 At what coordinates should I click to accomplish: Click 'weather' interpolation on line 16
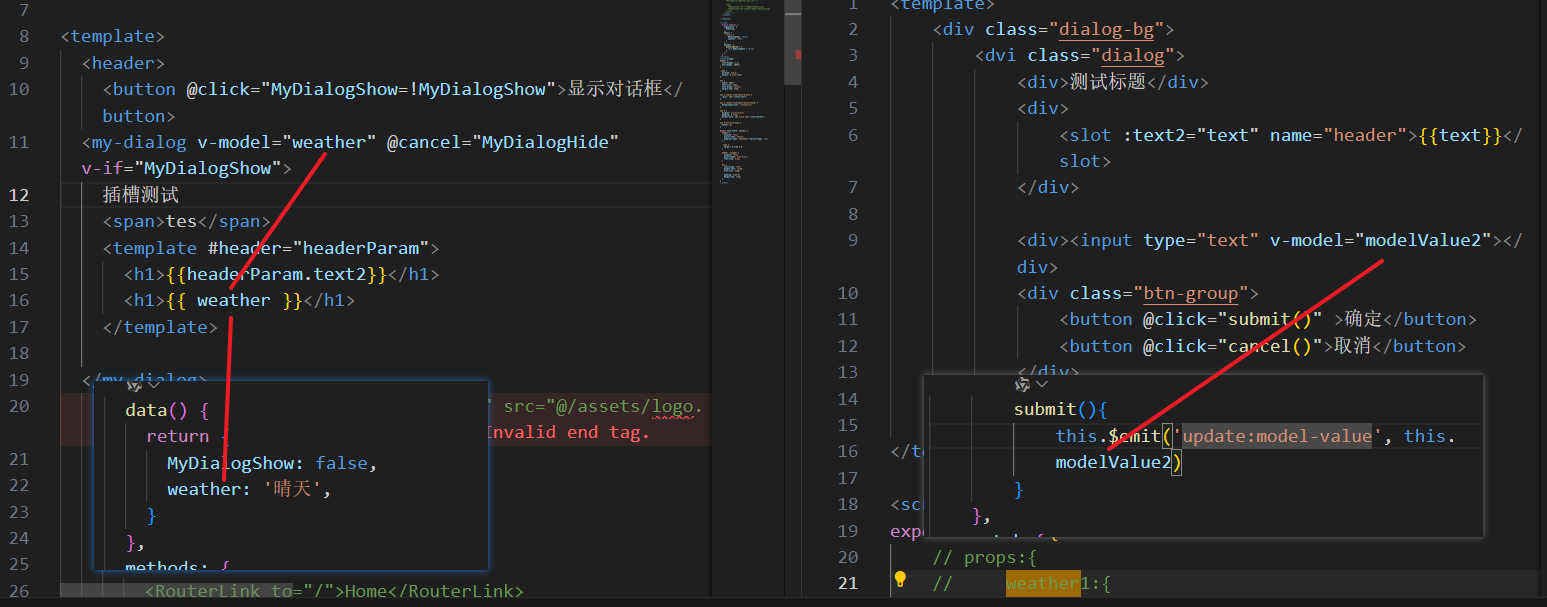tap(233, 300)
